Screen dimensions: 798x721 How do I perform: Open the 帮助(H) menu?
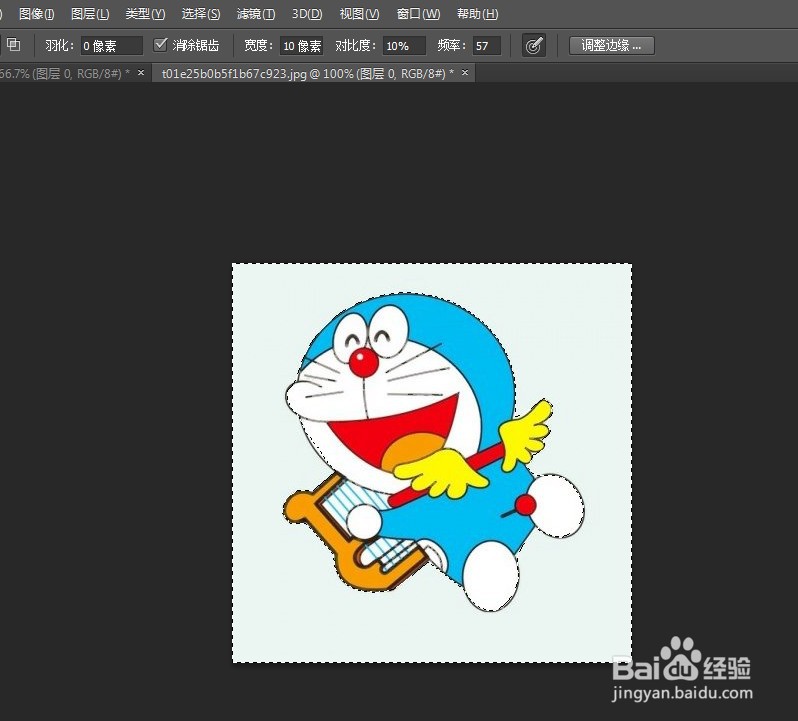(477, 14)
